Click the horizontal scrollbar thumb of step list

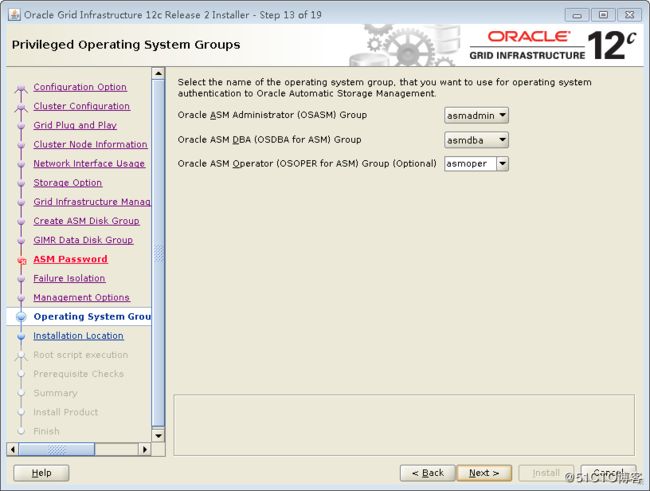57,449
